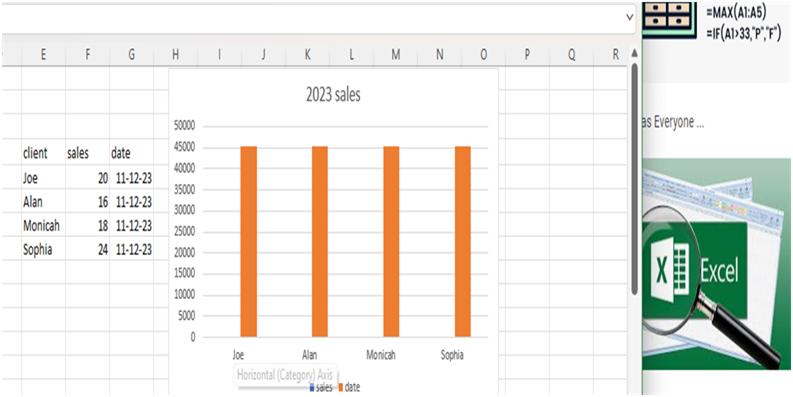This screenshot has height=397, width=793.
Task: Select Monicah's sales value 18
Action: coord(87,225)
